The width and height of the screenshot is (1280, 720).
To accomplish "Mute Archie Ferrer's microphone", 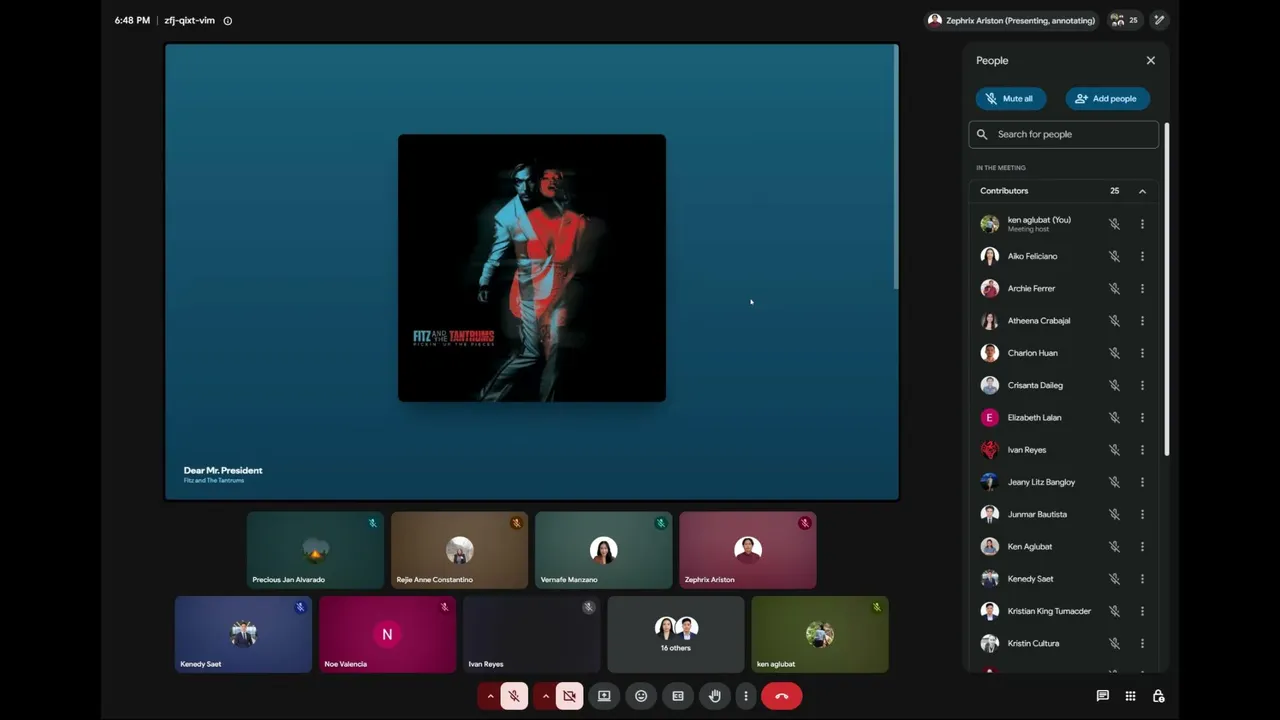I will click(1114, 288).
